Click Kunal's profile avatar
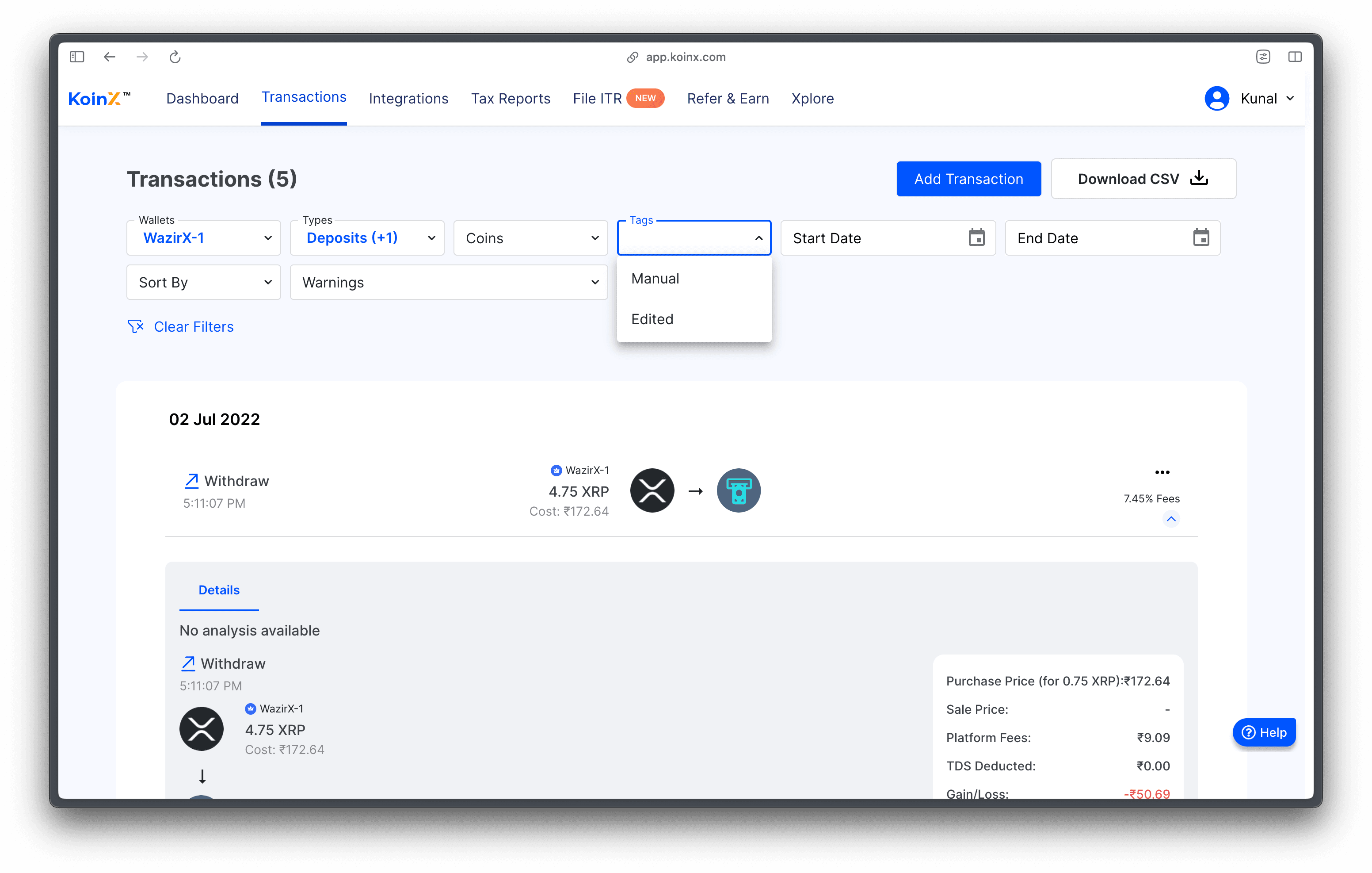 [x=1216, y=99]
